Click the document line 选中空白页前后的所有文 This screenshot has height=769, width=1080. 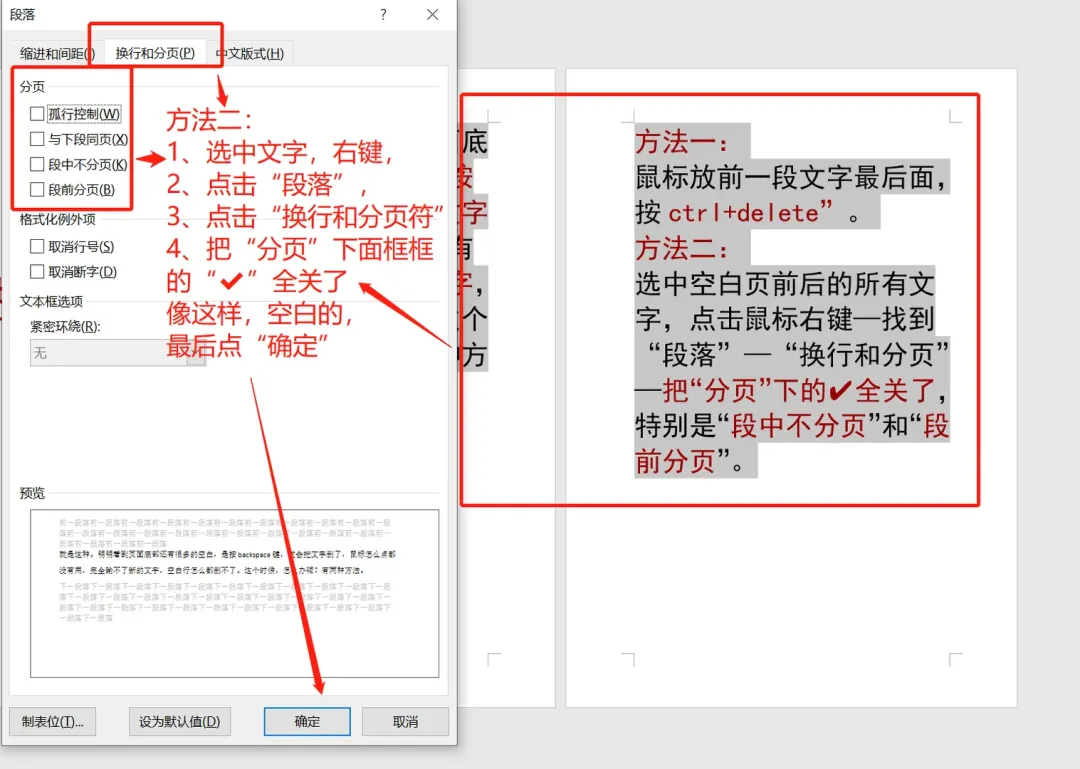tap(785, 284)
